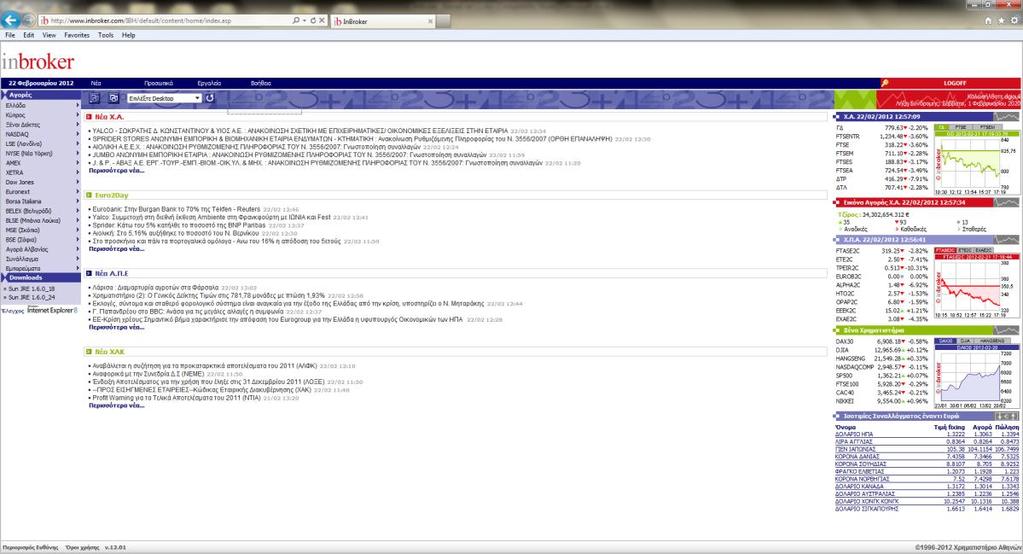
Task: Click the inbroker logo
Action: click(x=38, y=61)
